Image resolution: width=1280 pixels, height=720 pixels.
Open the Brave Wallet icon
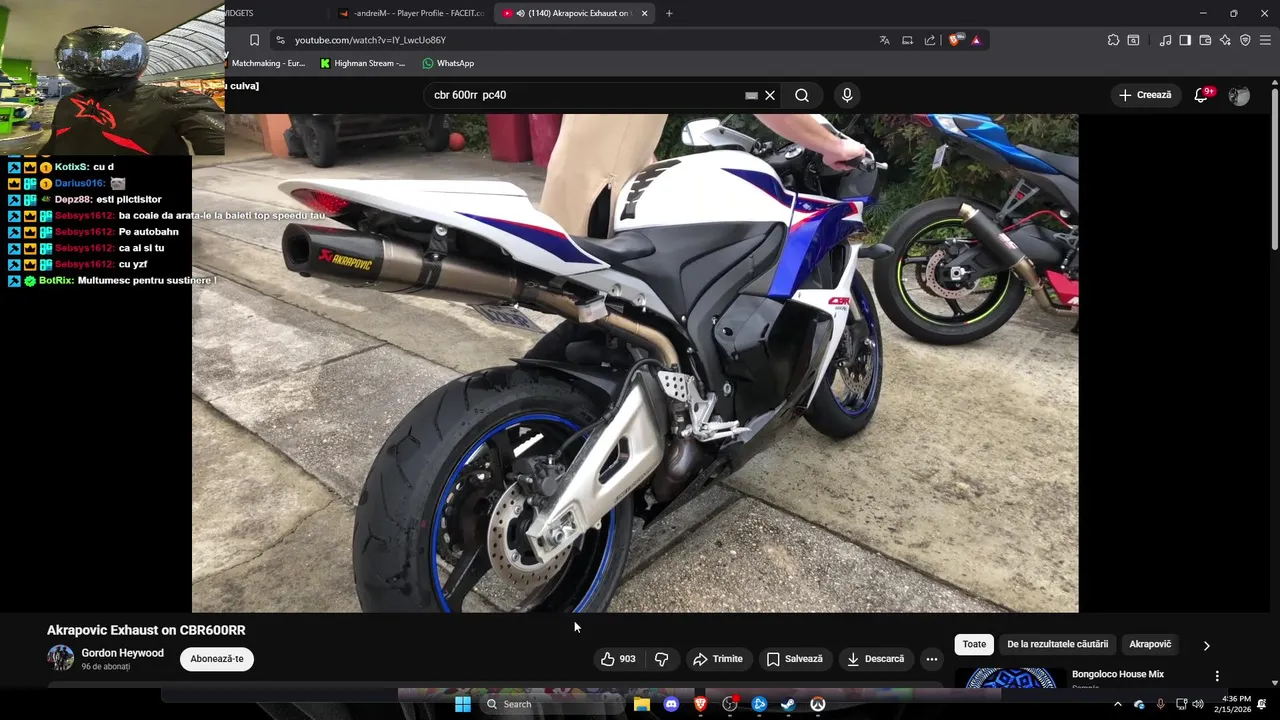click(x=1205, y=40)
